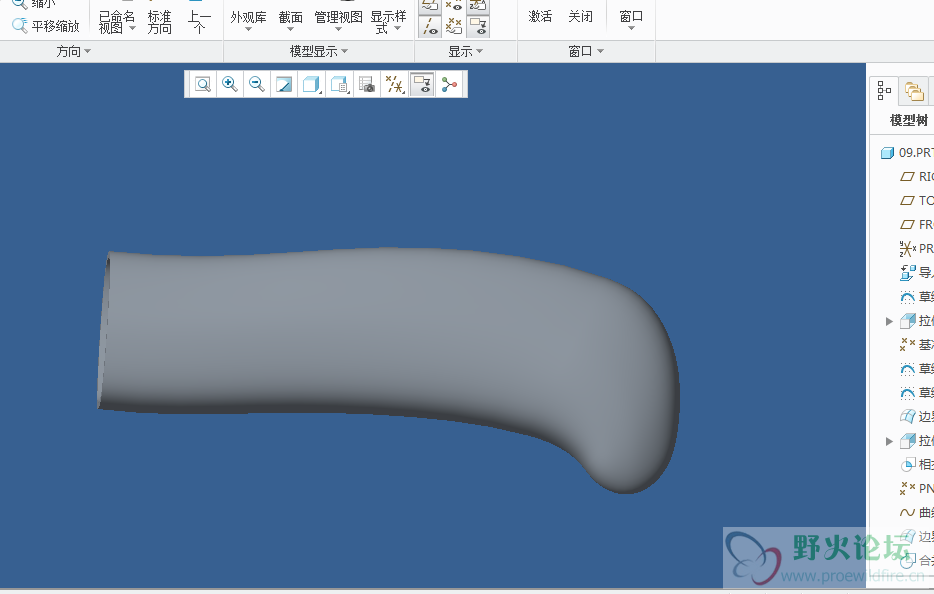Expand the first collapsed feature in model tree

[889, 321]
